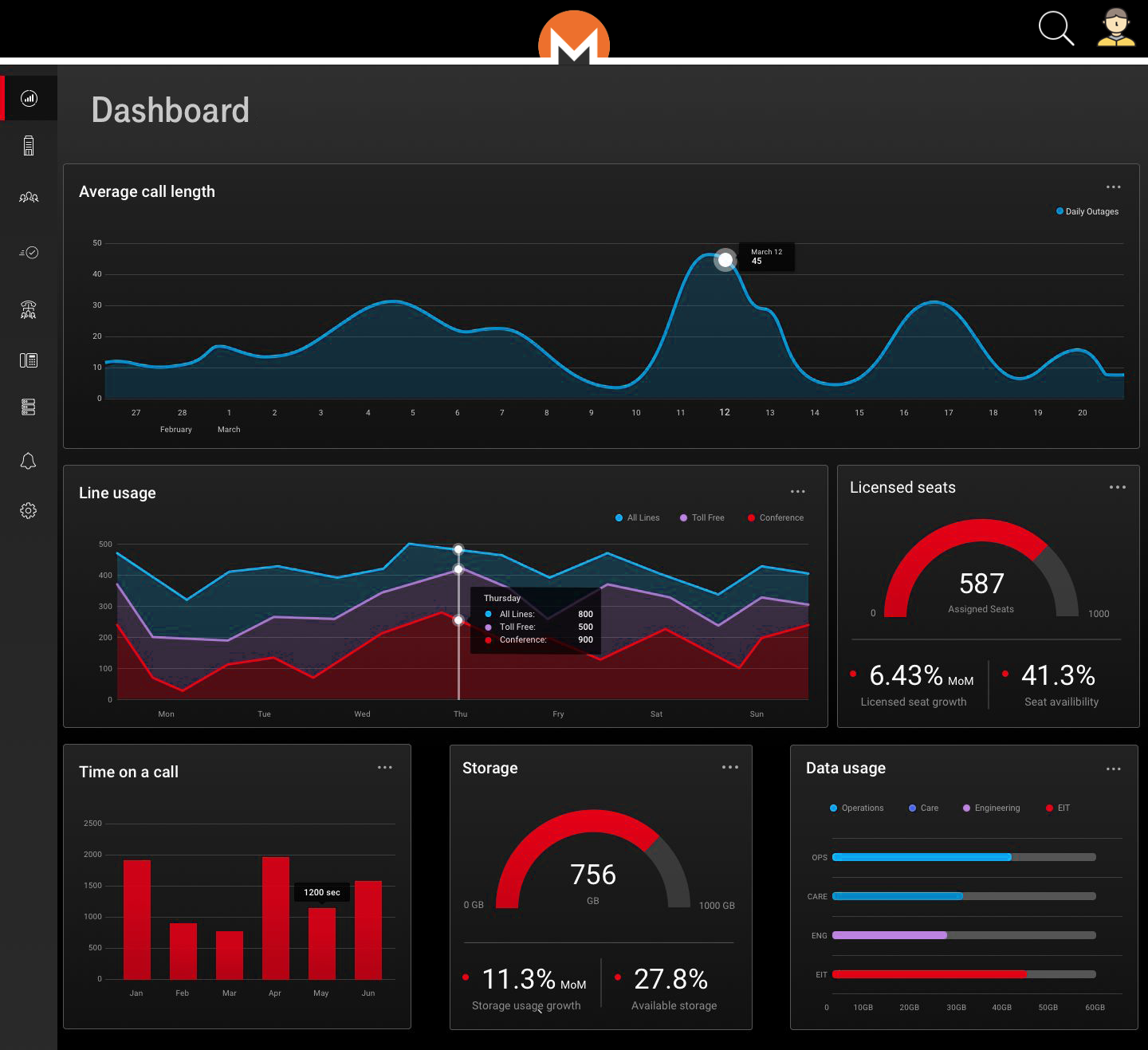Open notifications bell icon
1148x1050 pixels.
tap(29, 461)
